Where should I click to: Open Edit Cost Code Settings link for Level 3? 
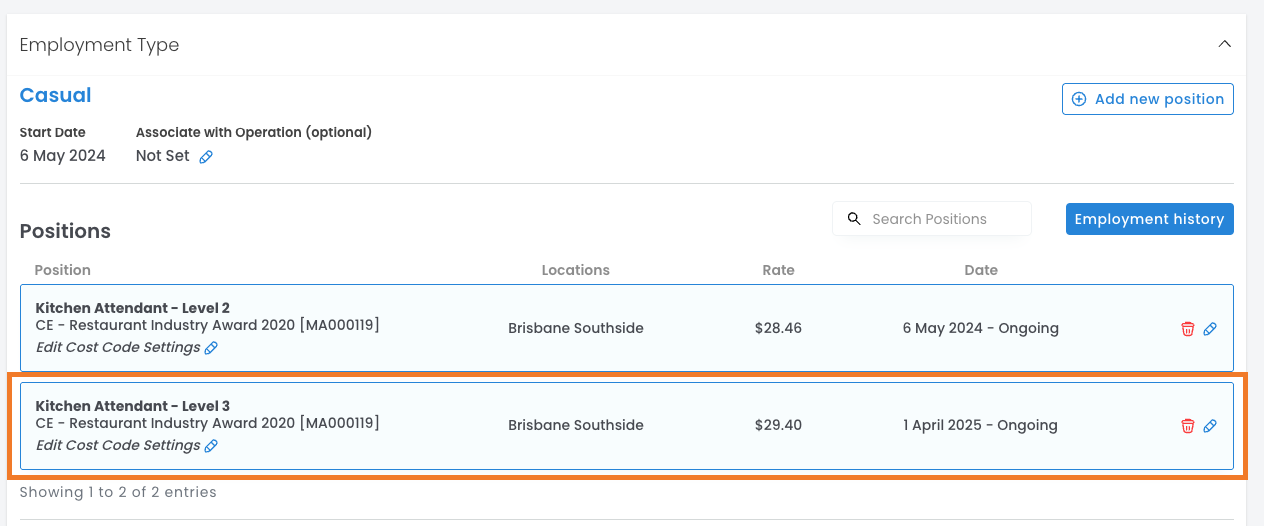118,445
